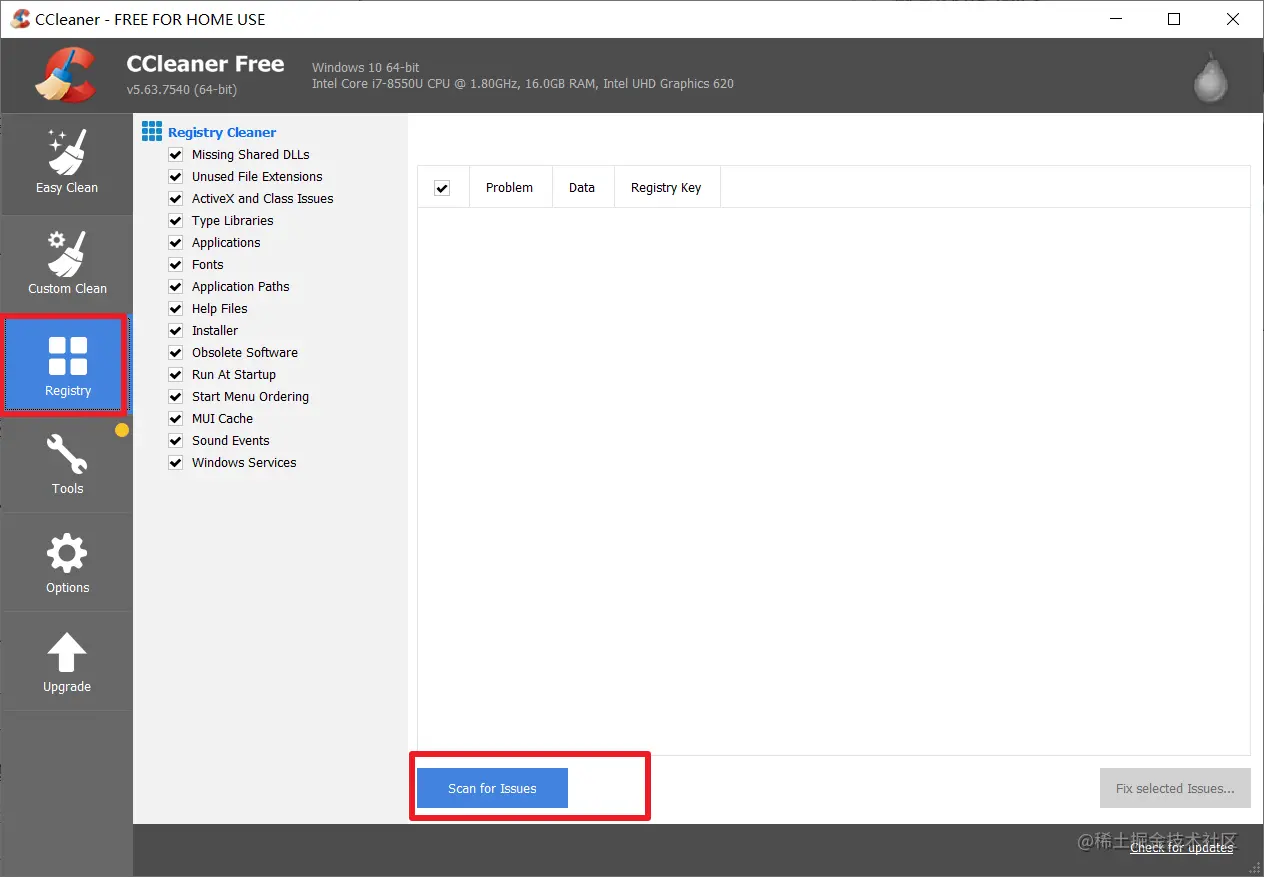Open the Options gear section
The width and height of the screenshot is (1264, 877).
(67, 563)
